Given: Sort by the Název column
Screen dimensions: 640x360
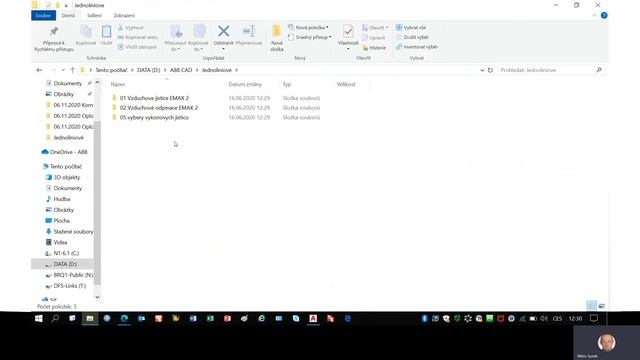Looking at the screenshot, I should pyautogui.click(x=118, y=84).
